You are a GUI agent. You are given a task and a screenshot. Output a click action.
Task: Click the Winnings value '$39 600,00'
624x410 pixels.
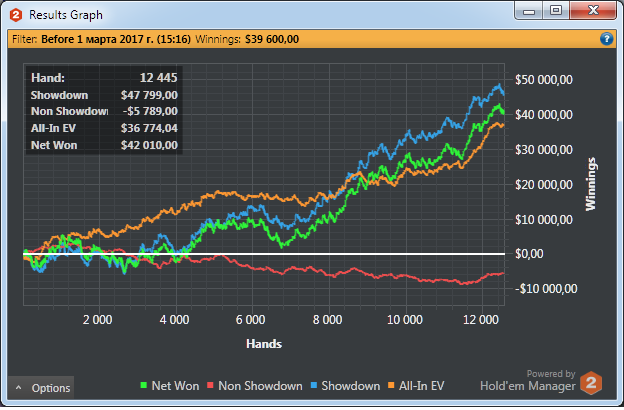[x=272, y=39]
